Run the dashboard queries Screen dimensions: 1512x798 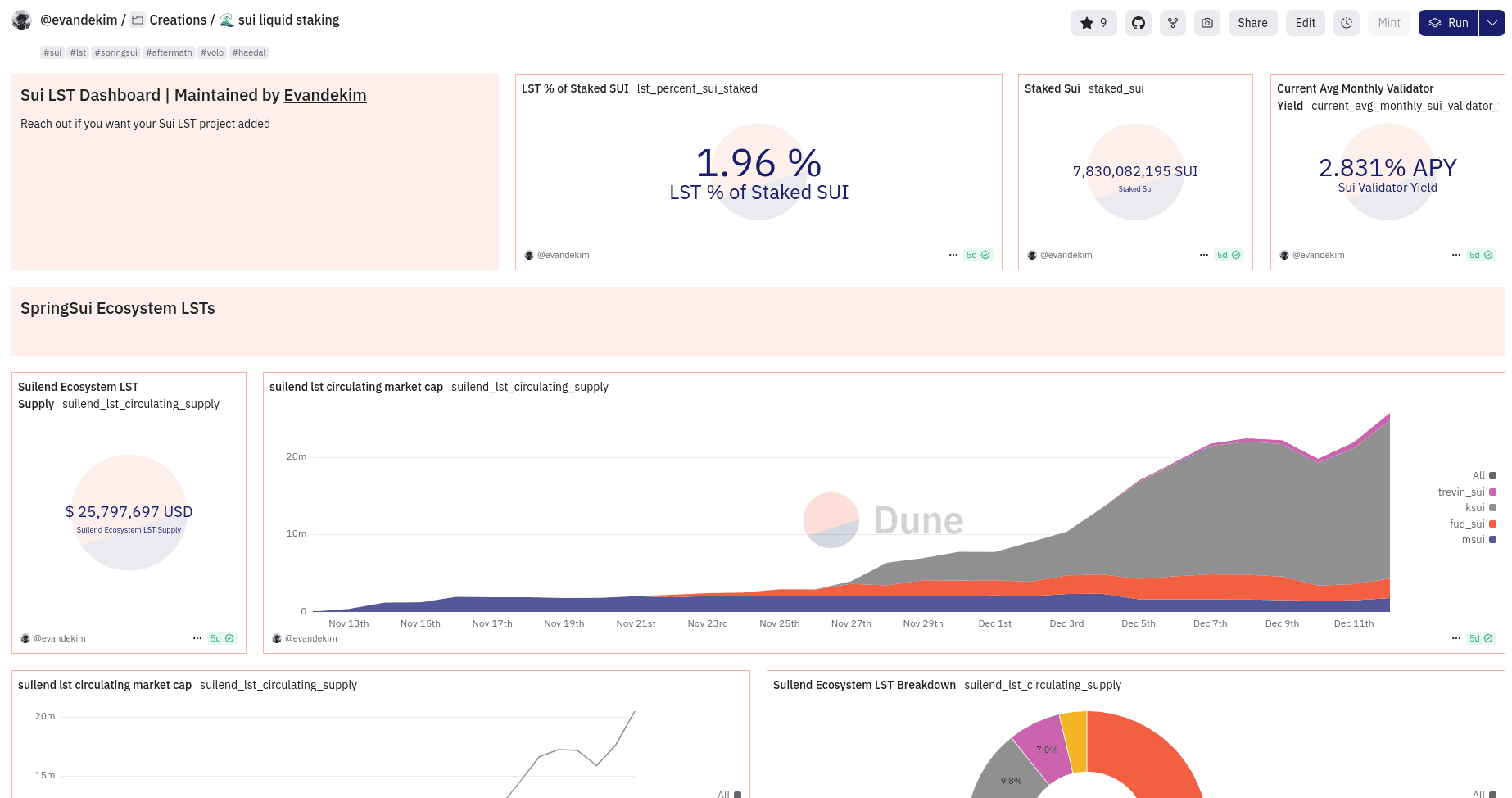point(1448,23)
